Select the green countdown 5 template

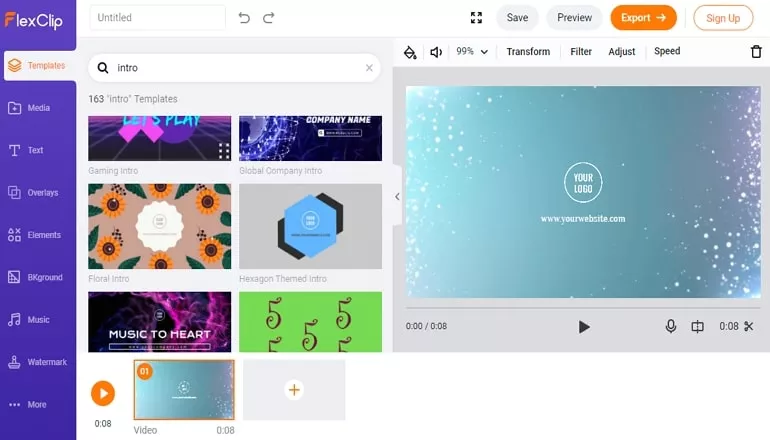tap(310, 322)
